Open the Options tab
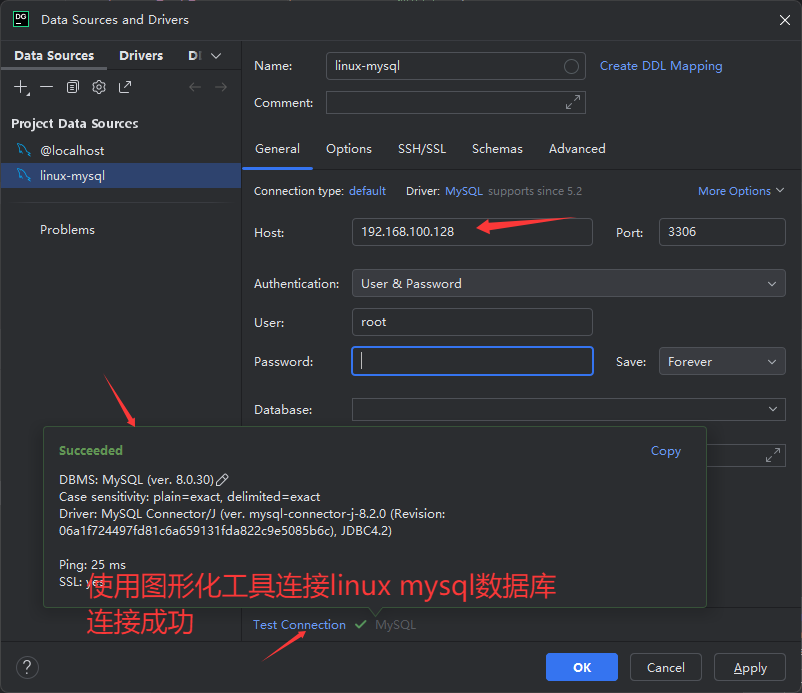This screenshot has height=693, width=802. 349,149
